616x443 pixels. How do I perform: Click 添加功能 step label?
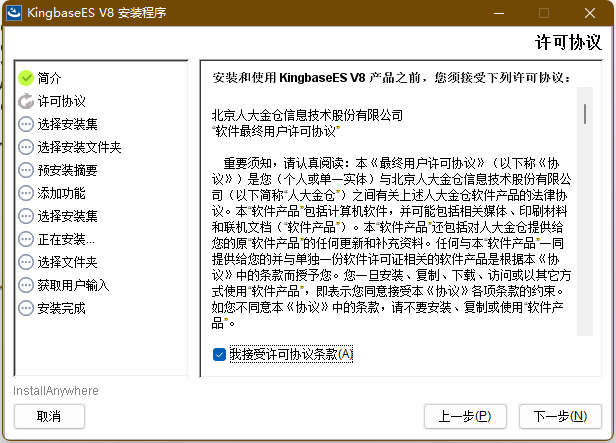point(62,193)
